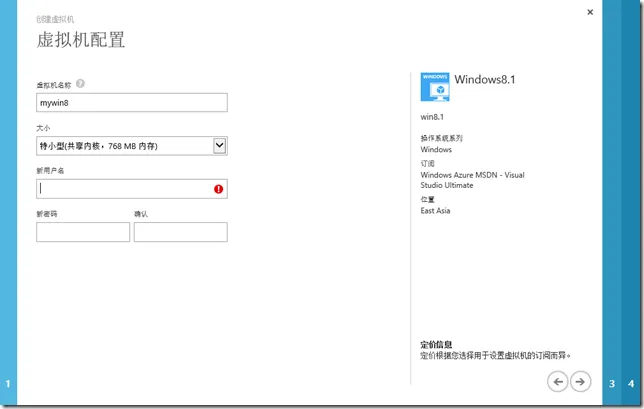The image size is (644, 409).
Task: Jump to wizard step 4
Action: pyautogui.click(x=631, y=384)
